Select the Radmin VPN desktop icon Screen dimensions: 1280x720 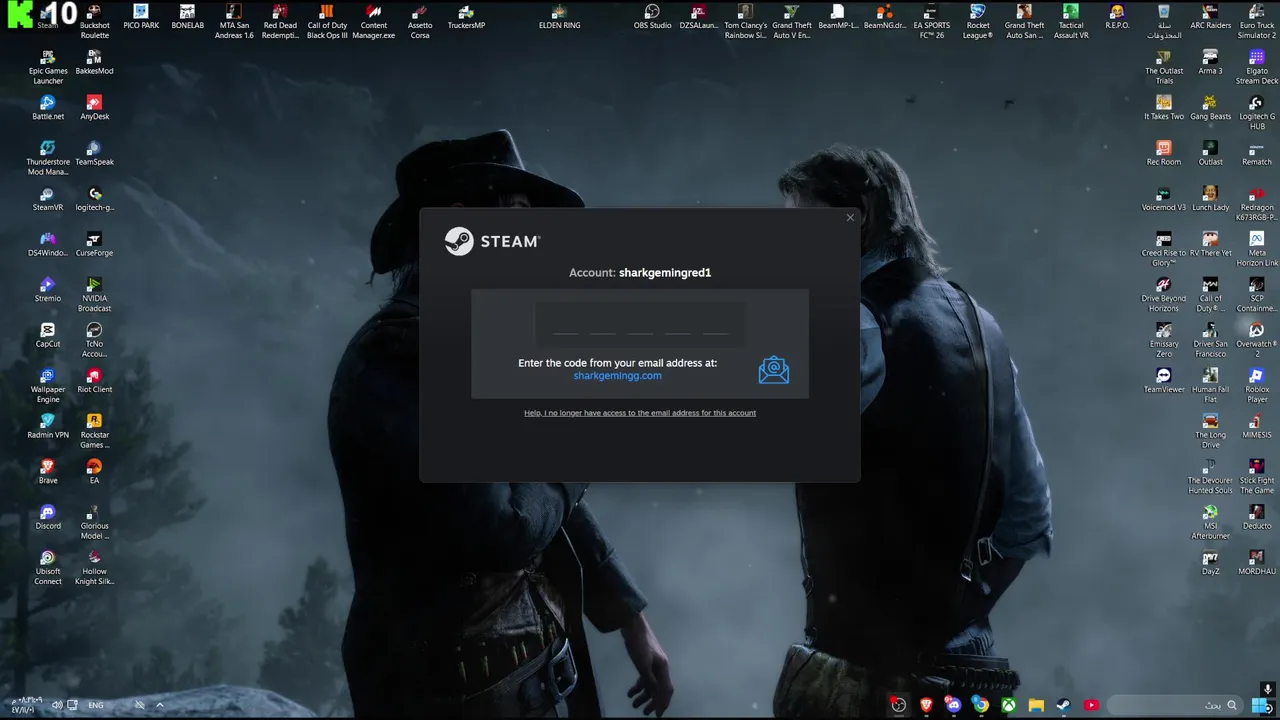48,426
